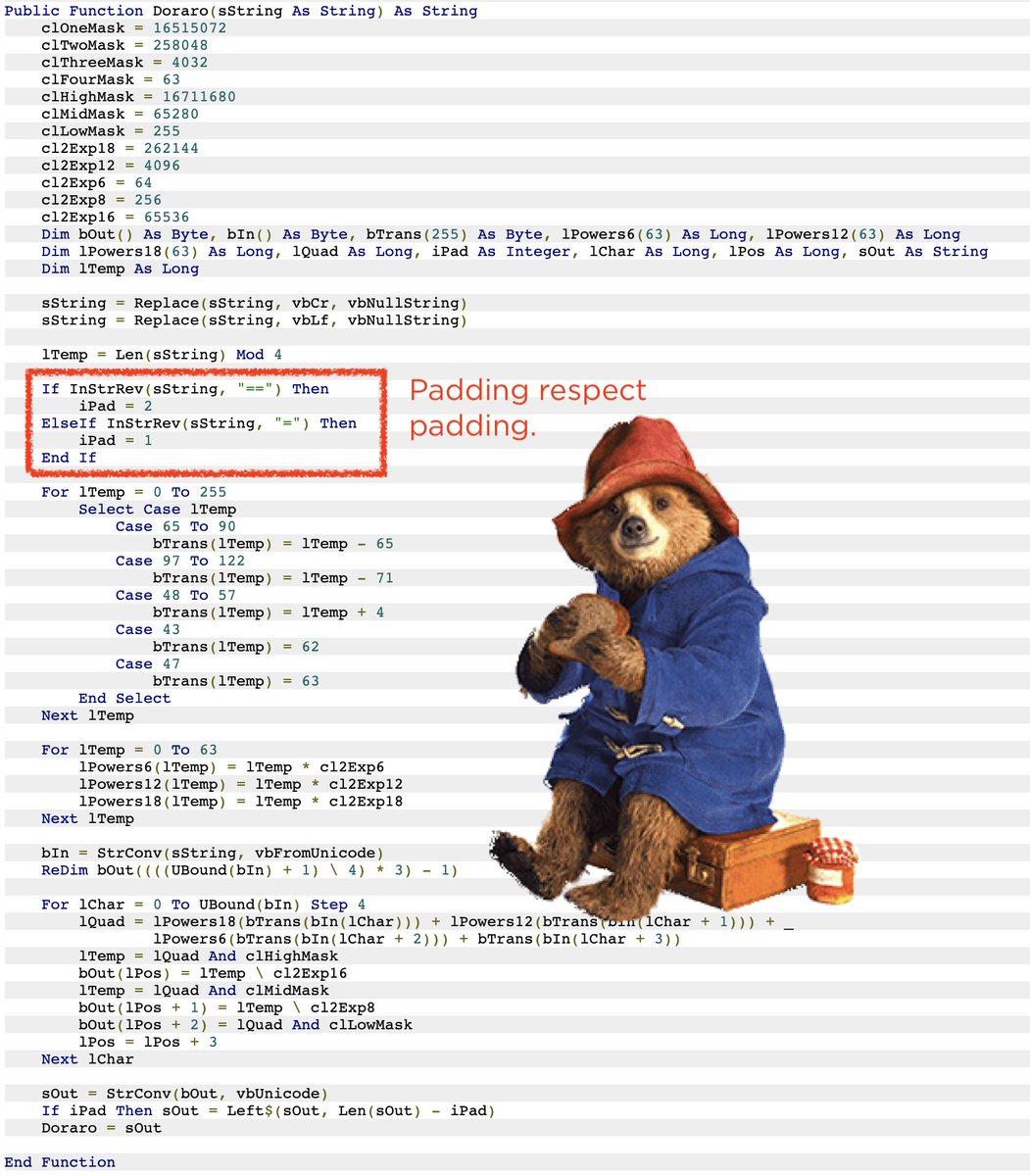Click the 'ReDim bOut' line

tap(250, 870)
